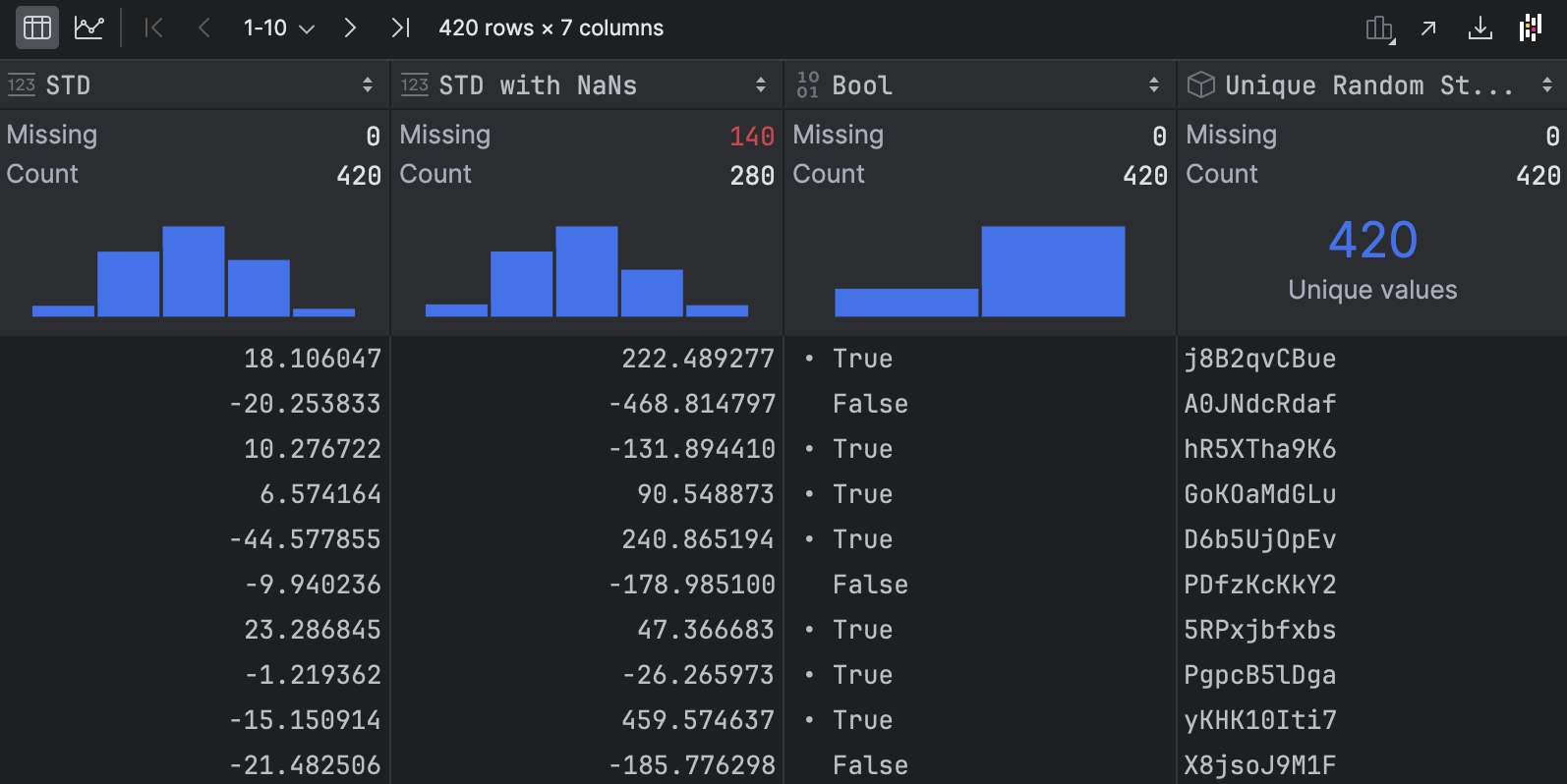The width and height of the screenshot is (1567, 784).
Task: Click numeric type icon of STD column
Action: pos(22,85)
